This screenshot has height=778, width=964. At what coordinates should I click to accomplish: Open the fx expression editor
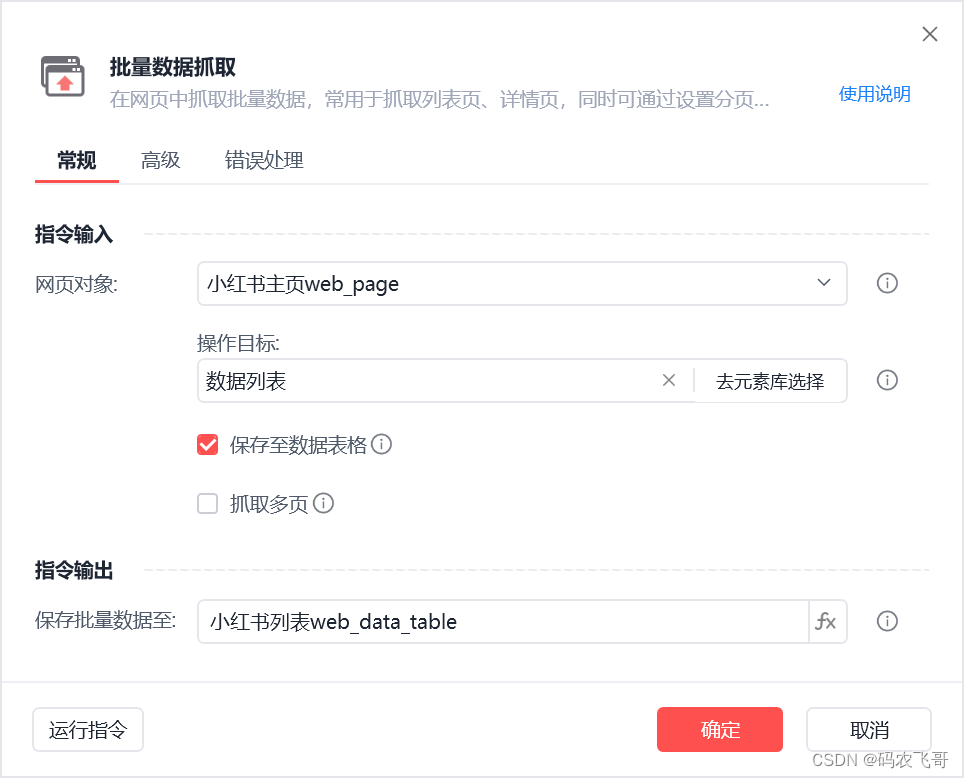click(x=828, y=622)
